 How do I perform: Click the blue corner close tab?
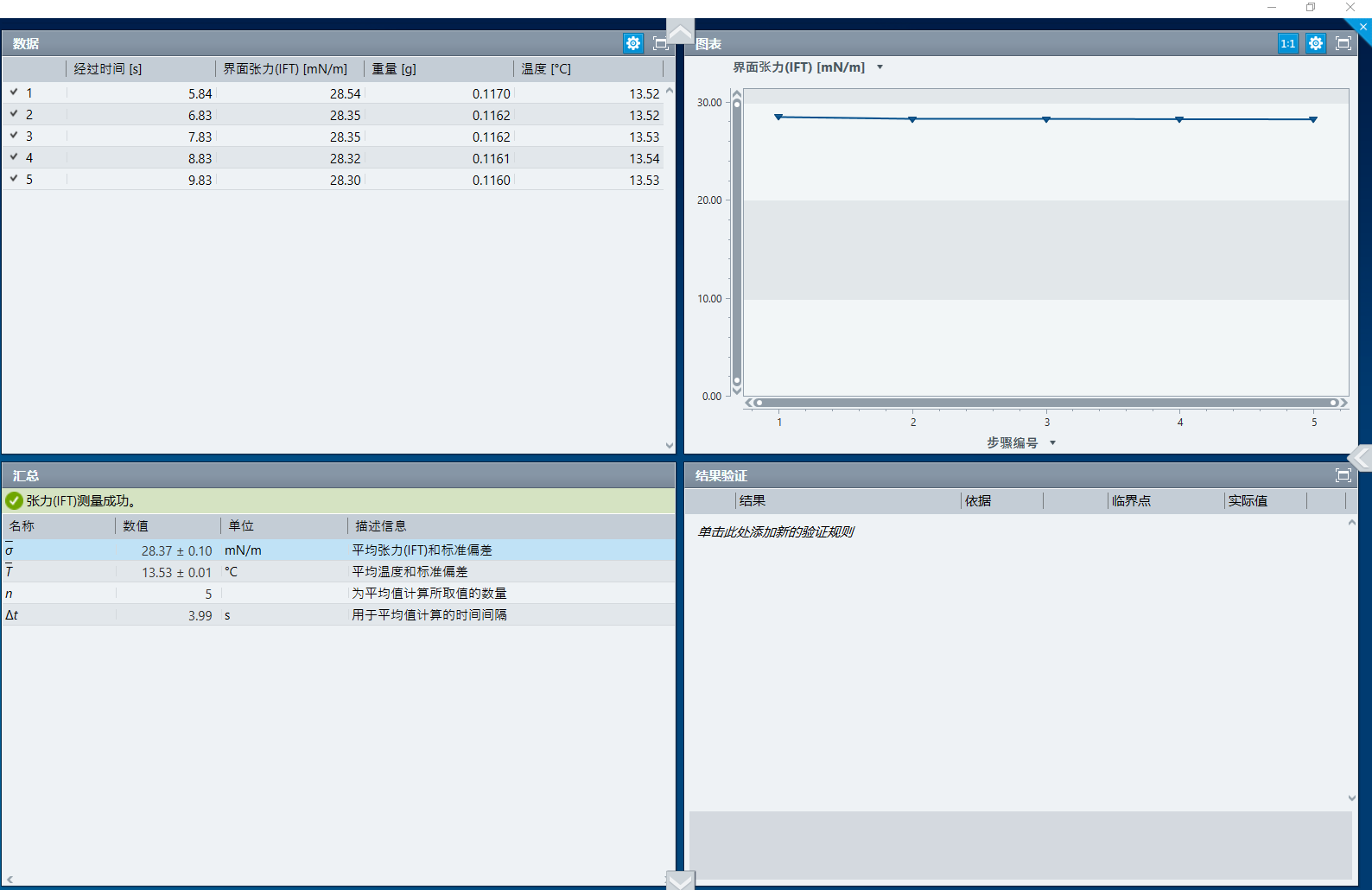coord(1362,27)
